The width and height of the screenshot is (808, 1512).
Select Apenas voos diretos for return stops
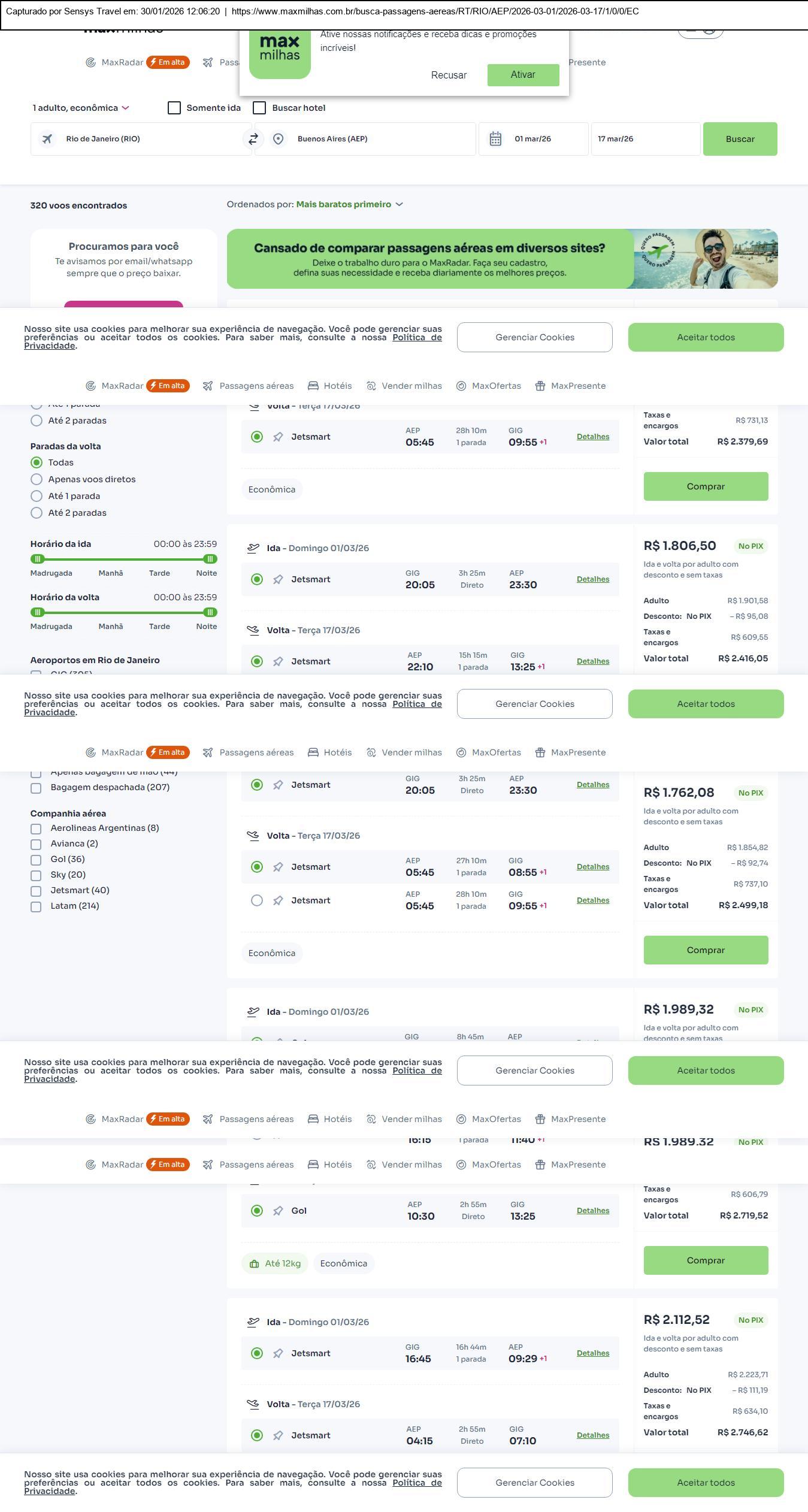tap(37, 479)
